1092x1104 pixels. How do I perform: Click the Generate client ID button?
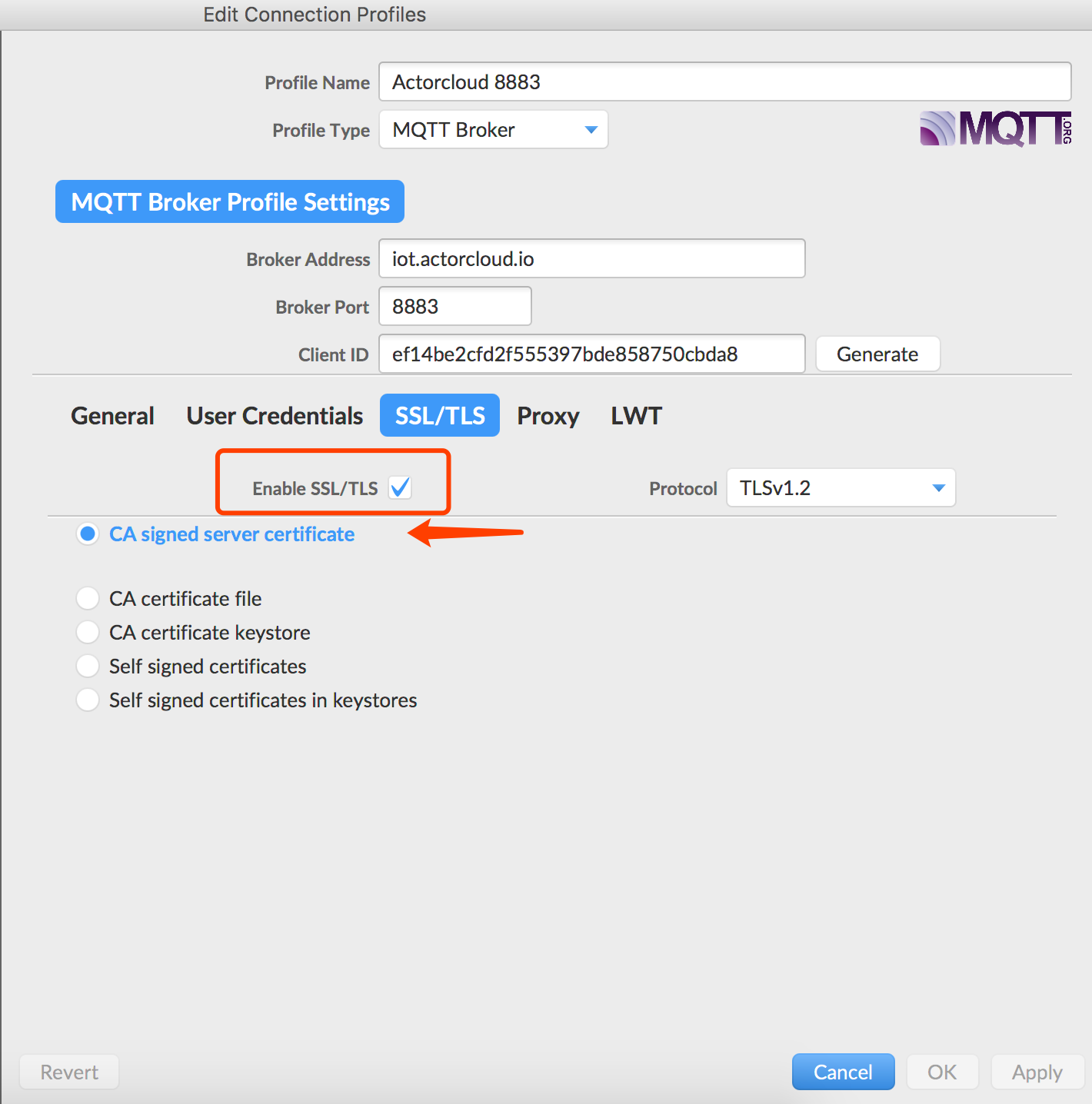[x=877, y=354]
